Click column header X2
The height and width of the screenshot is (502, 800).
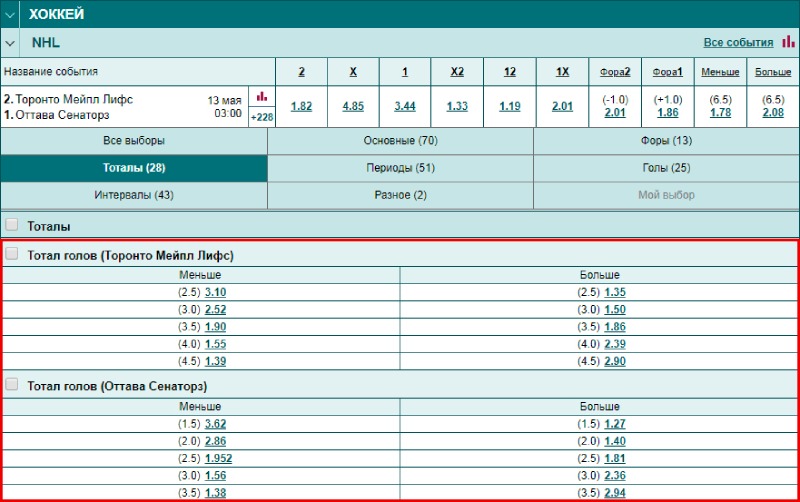coord(457,72)
